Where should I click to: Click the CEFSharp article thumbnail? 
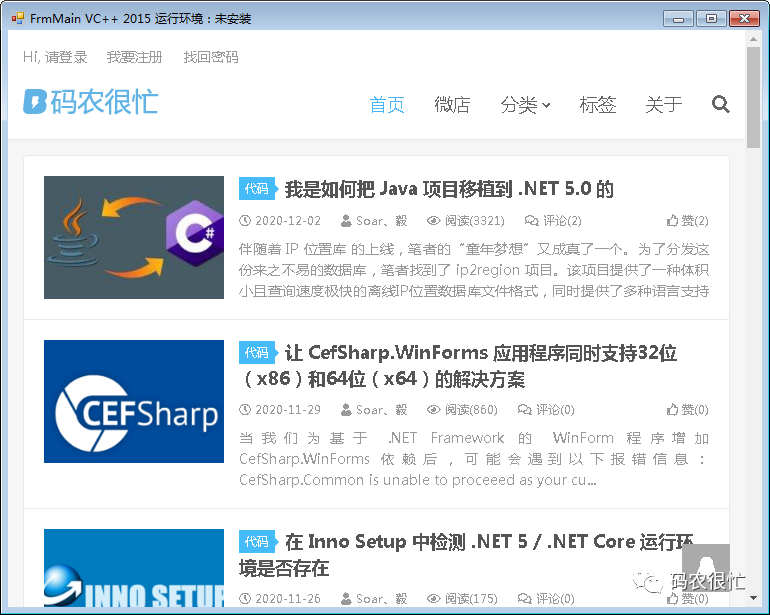(134, 401)
